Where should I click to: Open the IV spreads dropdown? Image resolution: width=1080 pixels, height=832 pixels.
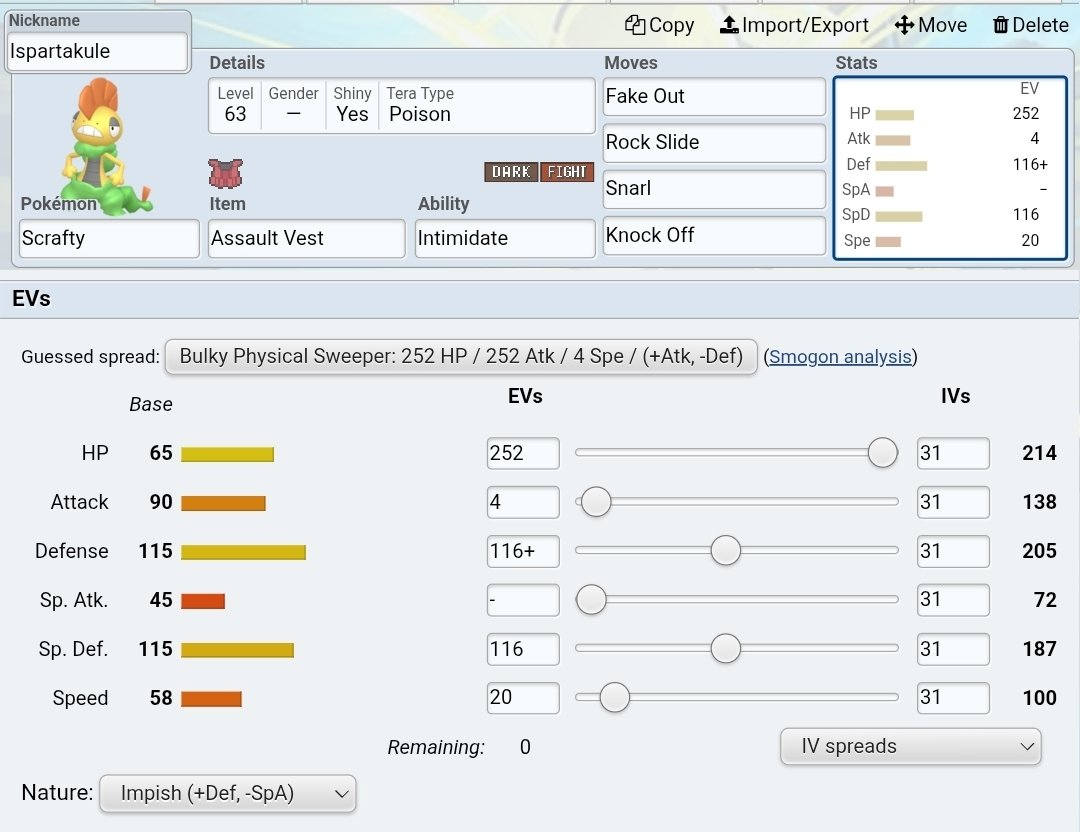(911, 747)
